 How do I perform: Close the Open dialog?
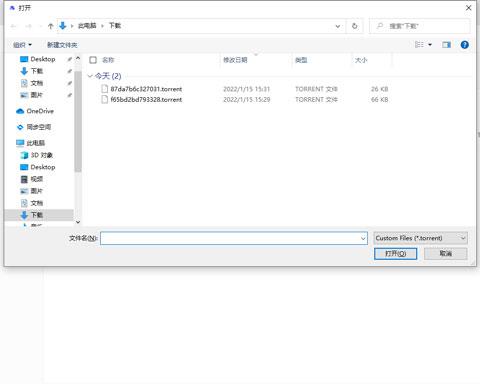[x=468, y=8]
